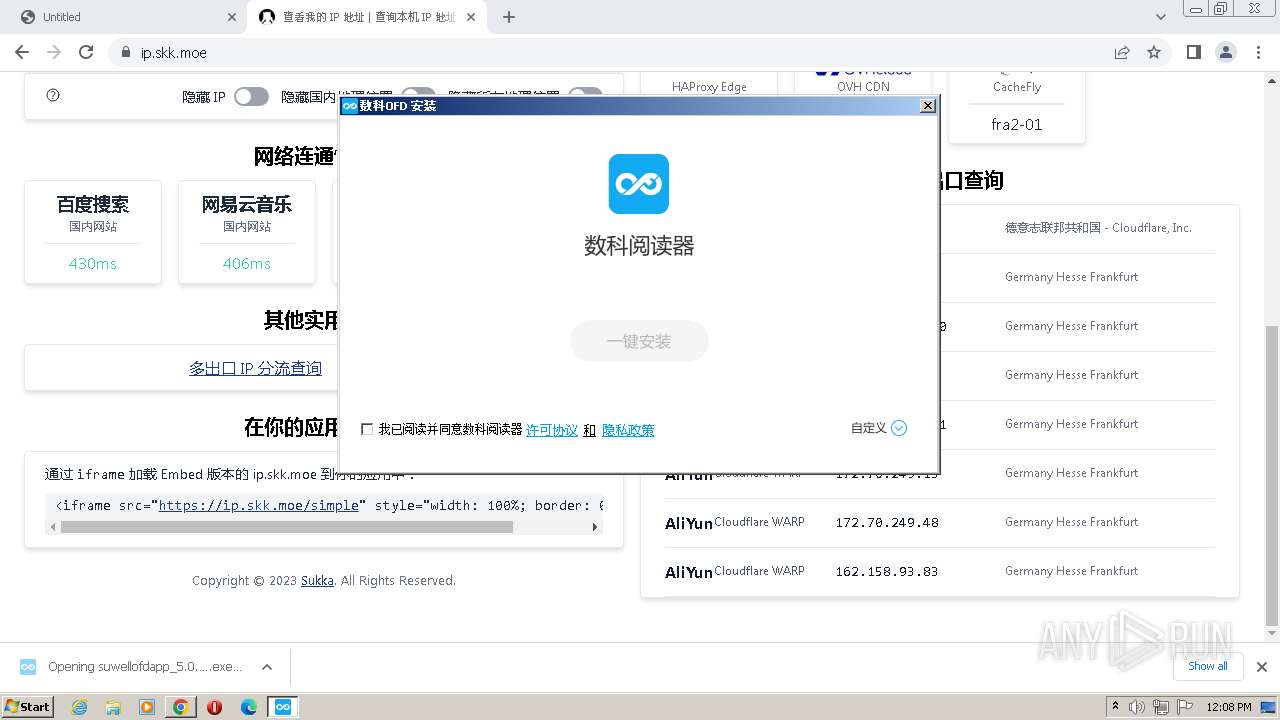Go forward in browser history
The height and width of the screenshot is (720, 1280).
(54, 52)
